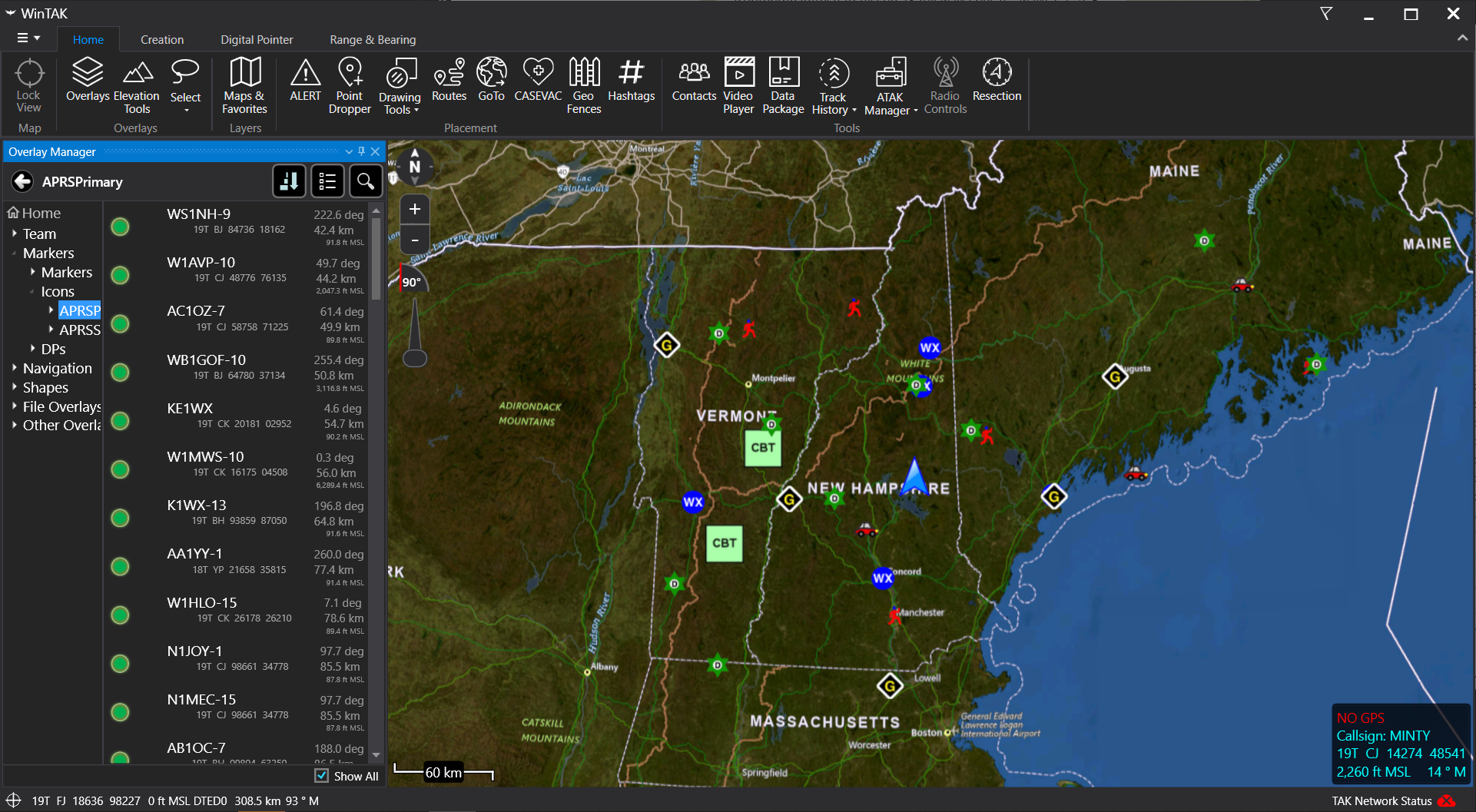Zoom out the map with minus button
This screenshot has width=1476, height=812.
[415, 240]
